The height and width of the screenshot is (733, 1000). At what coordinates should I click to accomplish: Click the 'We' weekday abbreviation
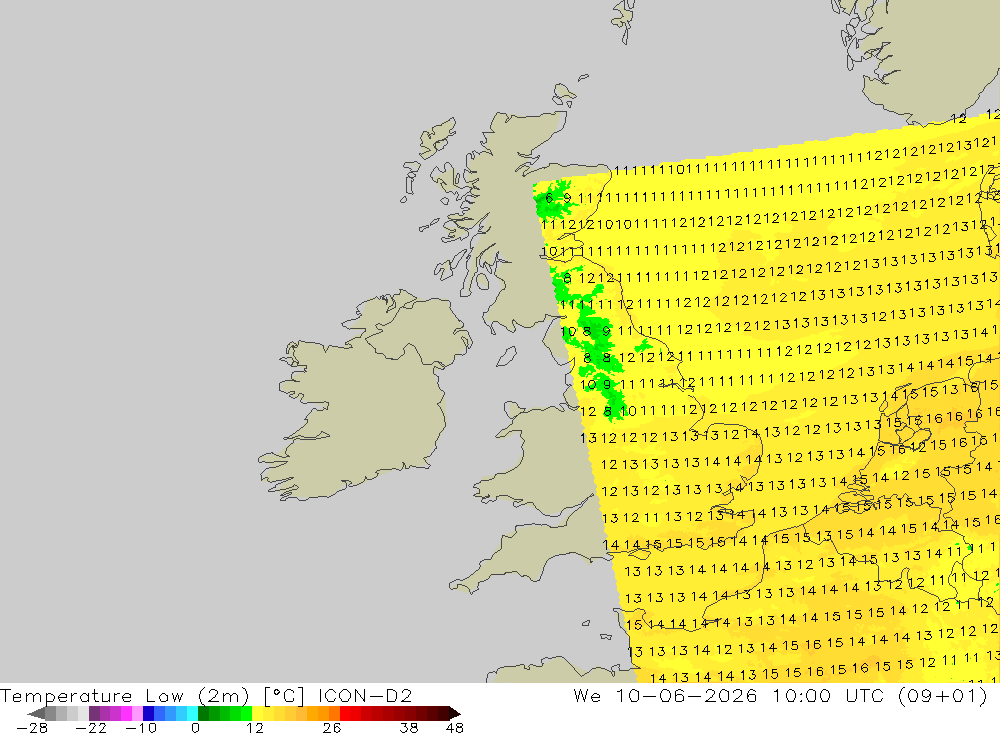(587, 695)
